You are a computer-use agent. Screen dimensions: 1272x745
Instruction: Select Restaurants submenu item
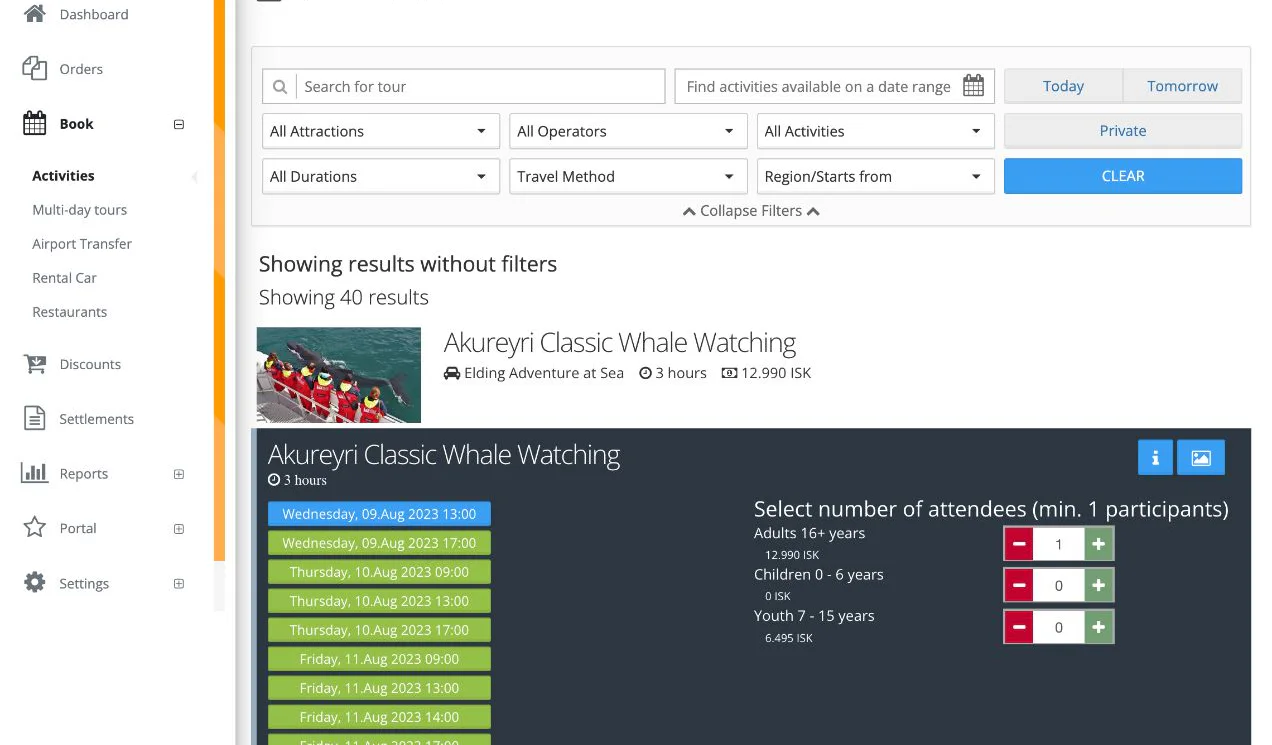tap(69, 312)
